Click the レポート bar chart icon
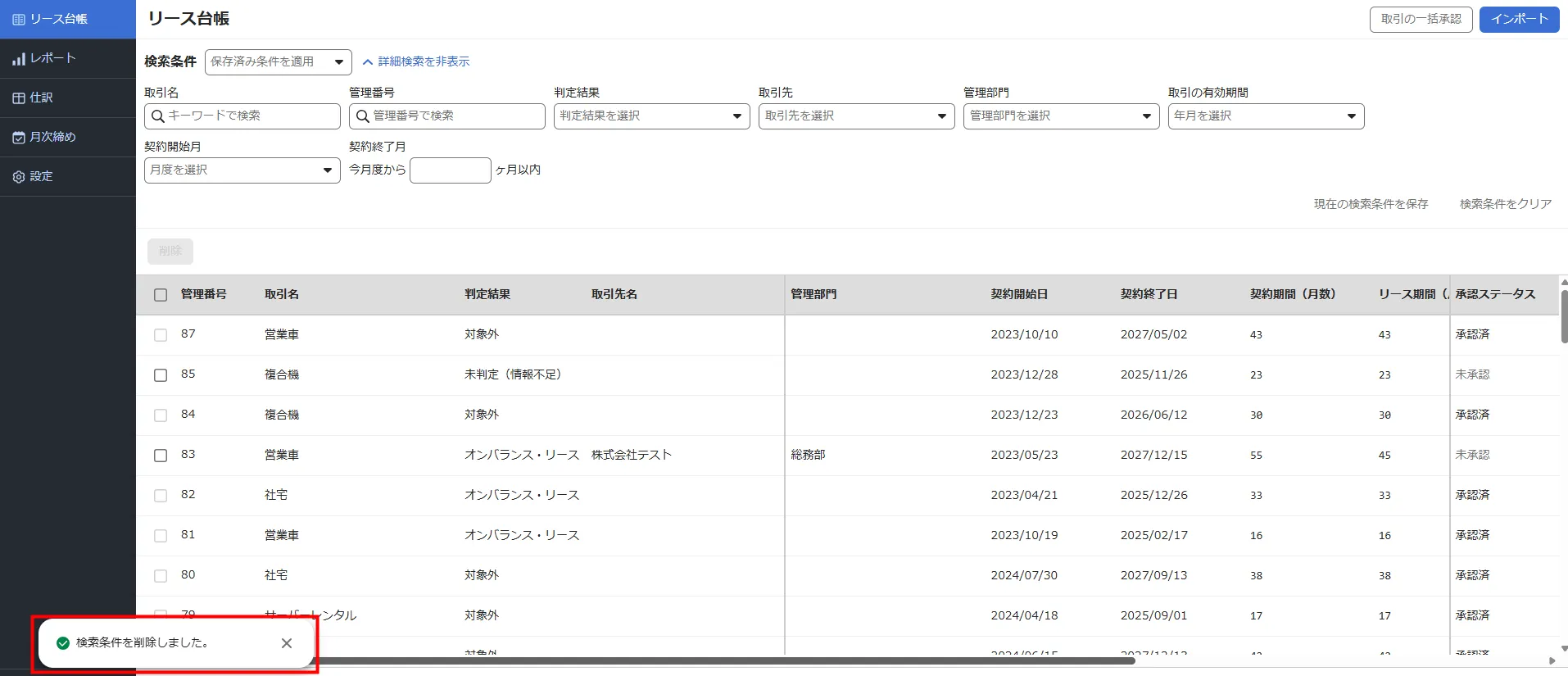 18,59
